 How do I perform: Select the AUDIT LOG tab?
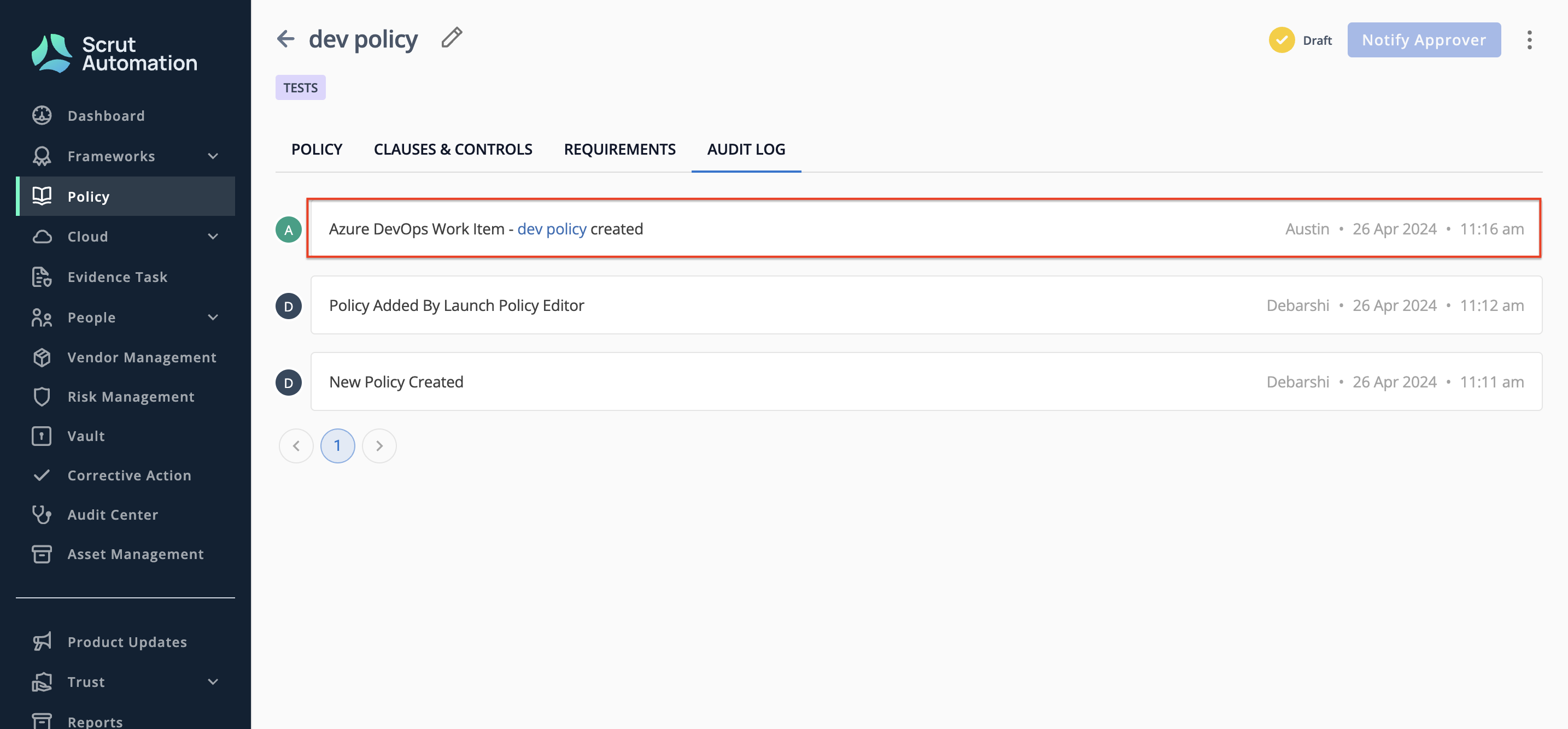point(746,149)
